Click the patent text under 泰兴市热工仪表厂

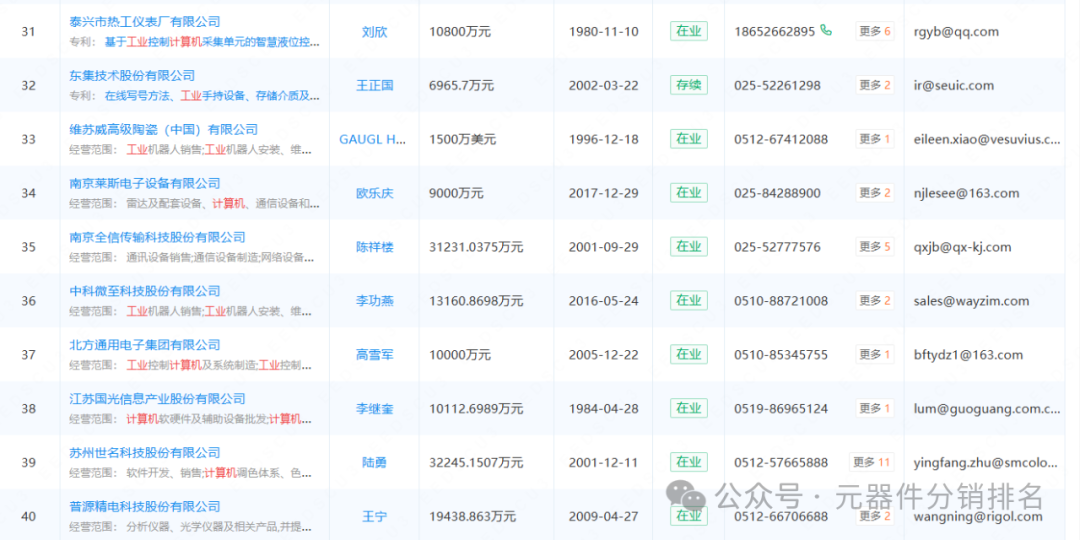click(212, 42)
